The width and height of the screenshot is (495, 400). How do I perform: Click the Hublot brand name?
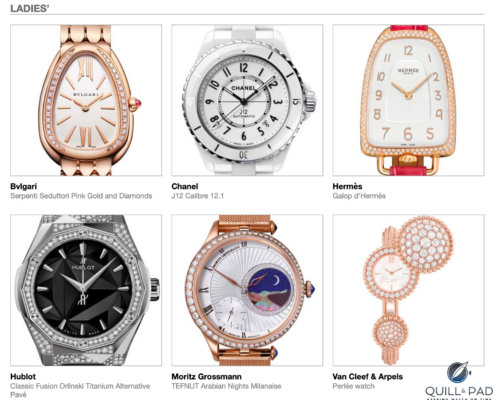click(23, 377)
